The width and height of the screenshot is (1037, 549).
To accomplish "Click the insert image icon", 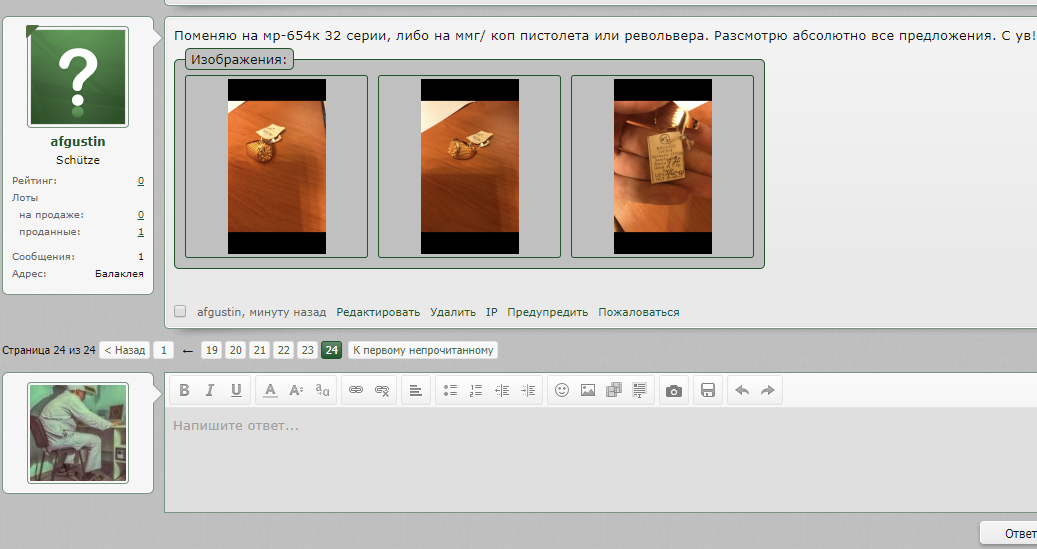I will point(588,390).
